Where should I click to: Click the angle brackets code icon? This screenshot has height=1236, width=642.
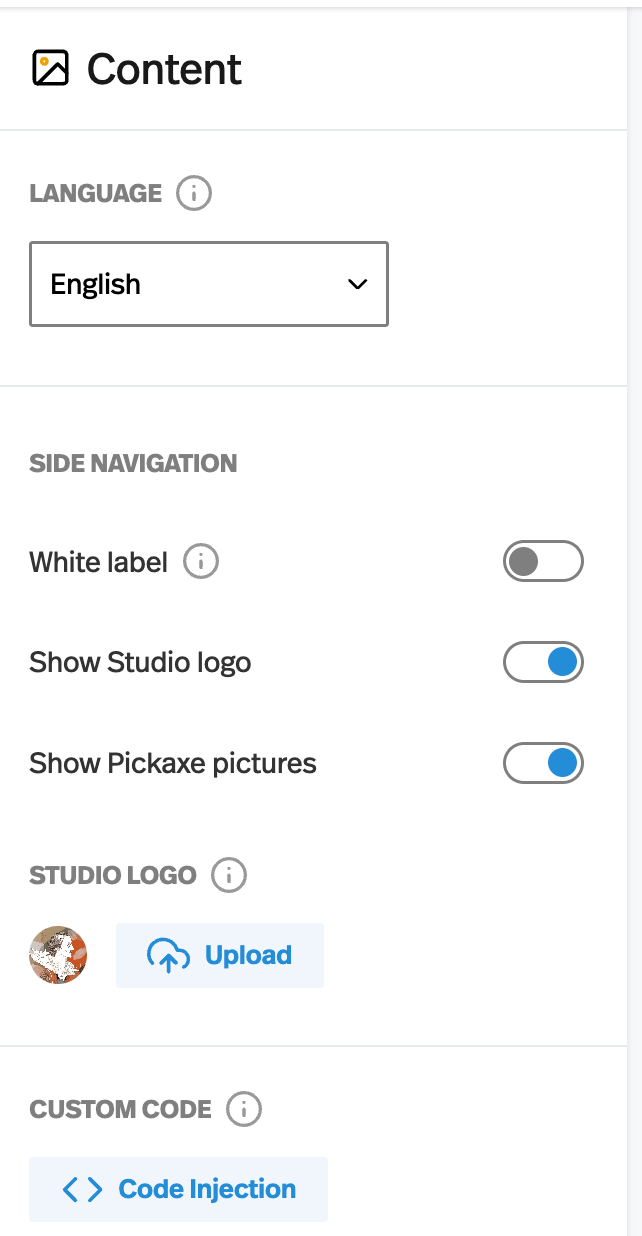pos(82,1189)
